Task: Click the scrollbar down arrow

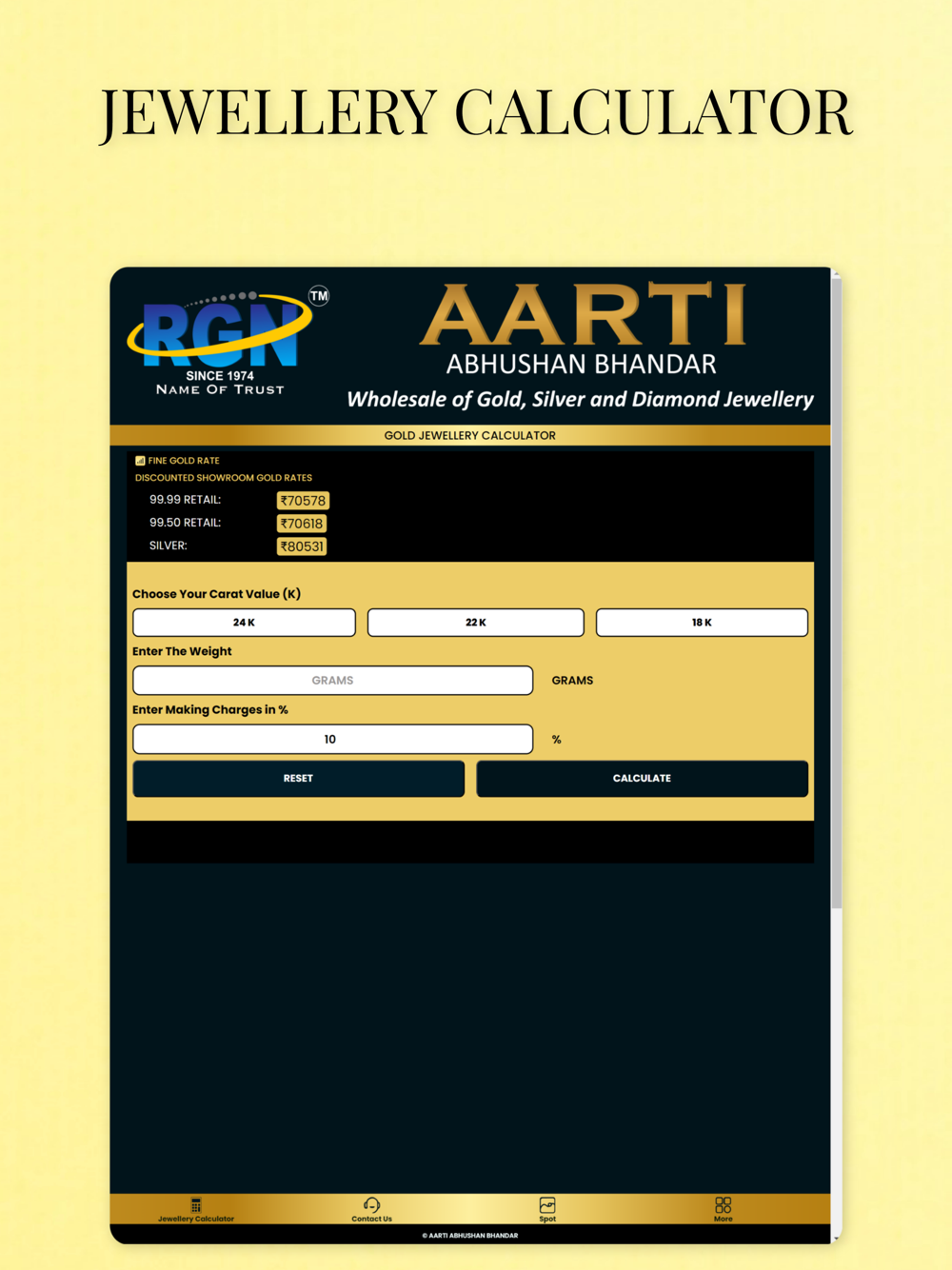Action: 836,1239
